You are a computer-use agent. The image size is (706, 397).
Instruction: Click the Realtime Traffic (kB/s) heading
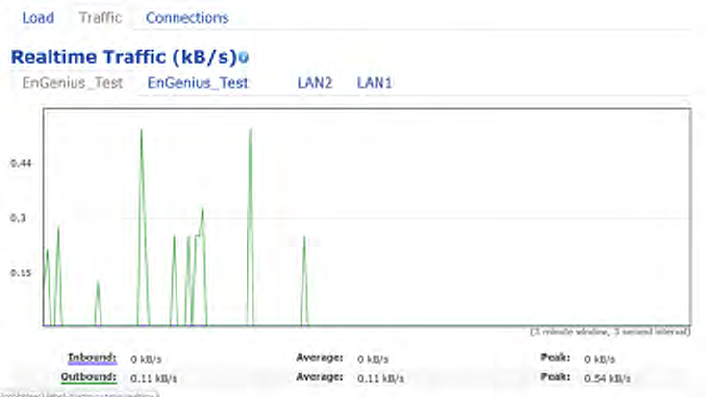click(x=124, y=57)
